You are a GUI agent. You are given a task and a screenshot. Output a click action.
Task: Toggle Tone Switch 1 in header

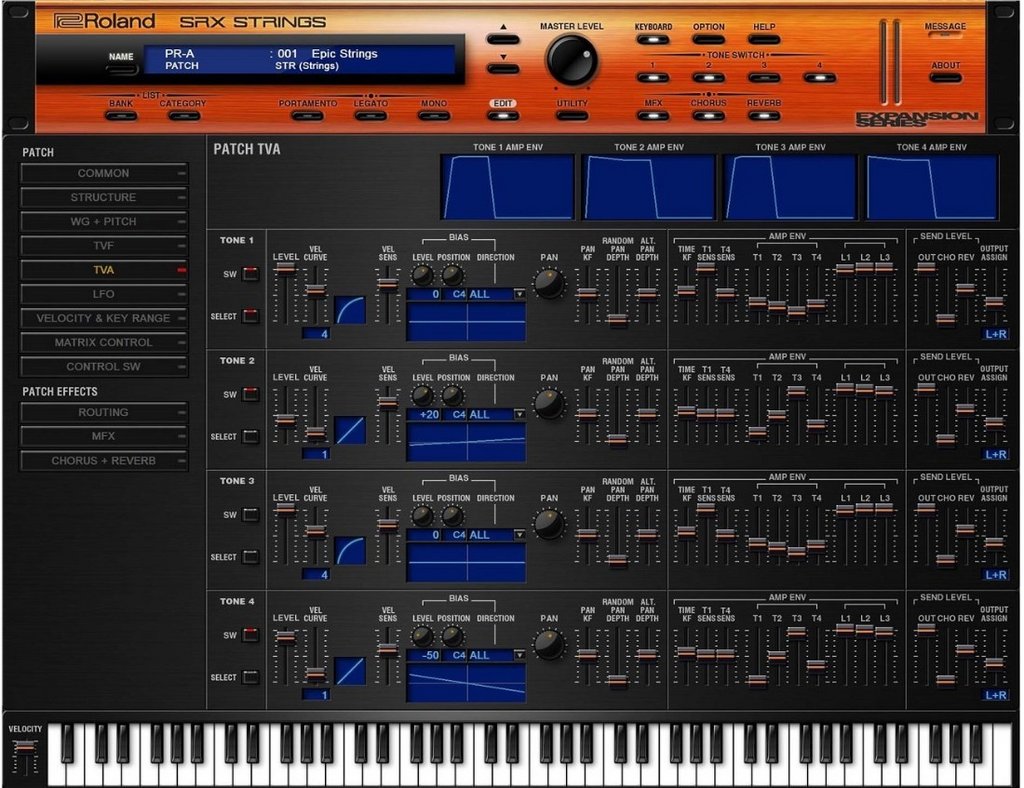coord(653,78)
